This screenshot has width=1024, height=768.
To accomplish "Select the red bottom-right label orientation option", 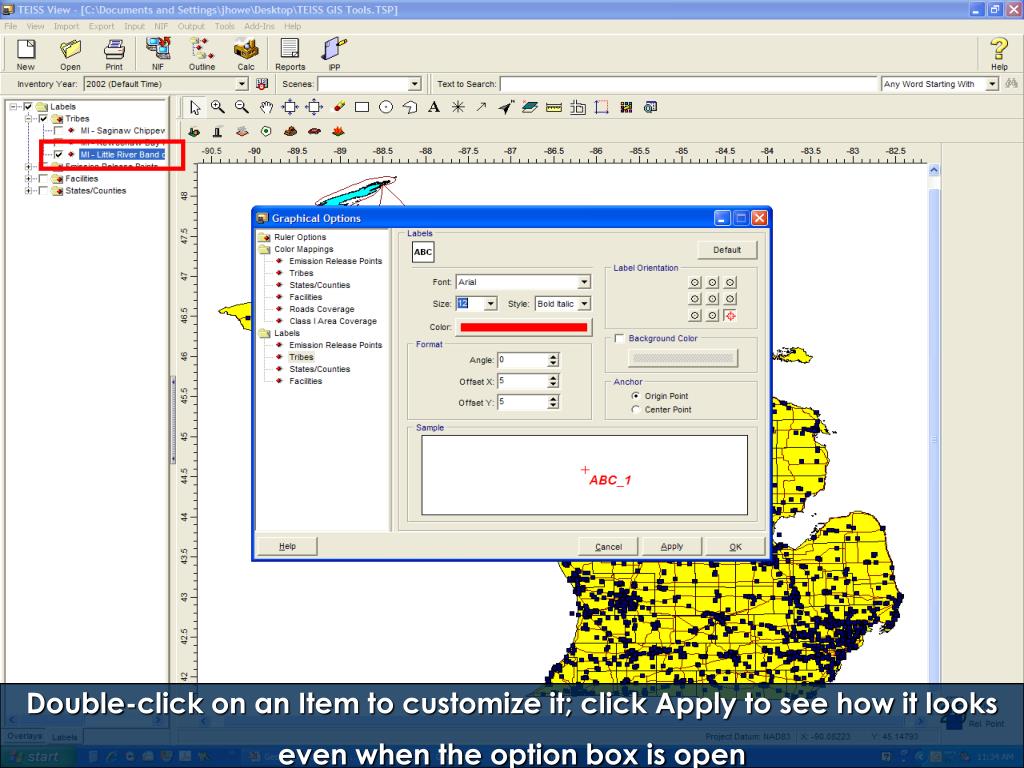I will pyautogui.click(x=730, y=315).
